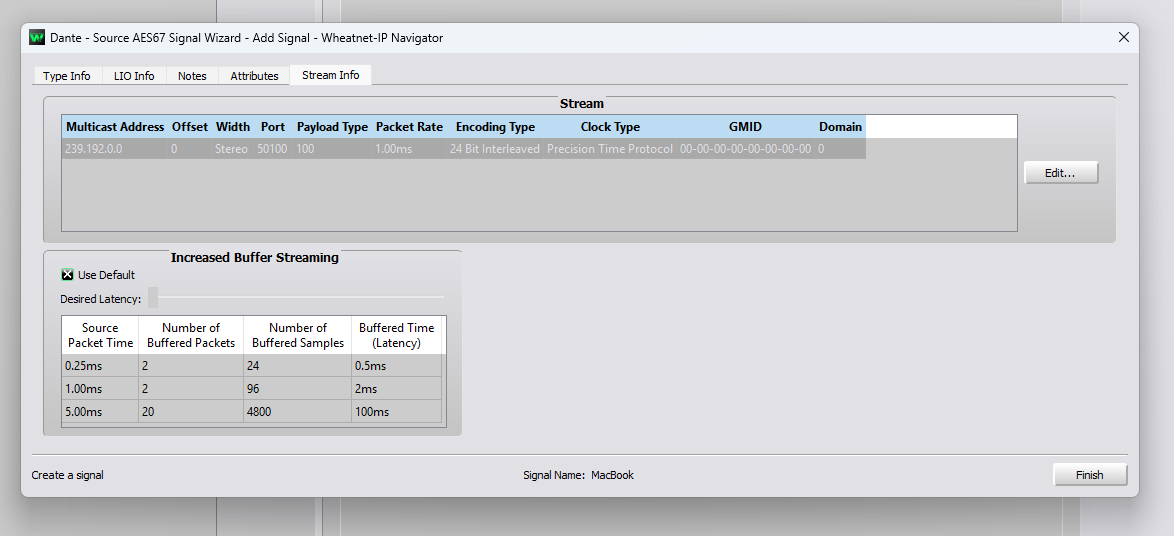Click the 24 Bit Interleaved cell
The image size is (1174, 536).
click(x=495, y=149)
